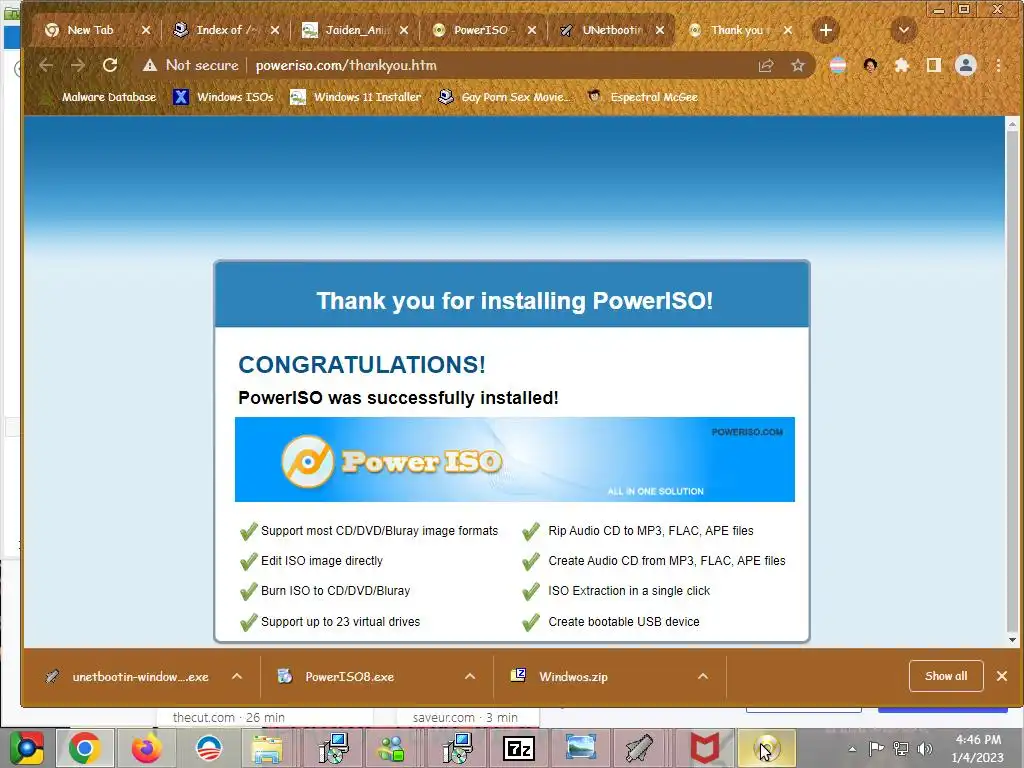Click the address bar URL poweriso.com/thankyou.htm
This screenshot has height=768, width=1024.
coord(346,65)
